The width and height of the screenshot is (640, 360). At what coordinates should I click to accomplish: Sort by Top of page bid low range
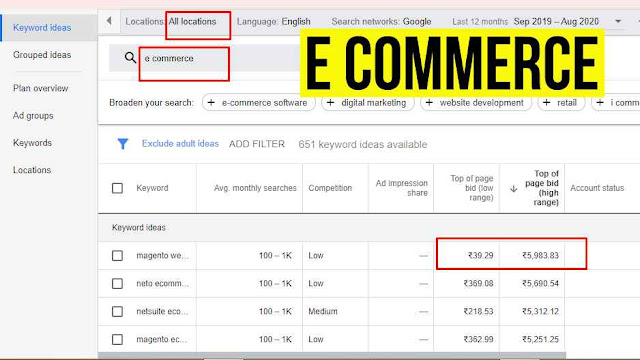471,188
